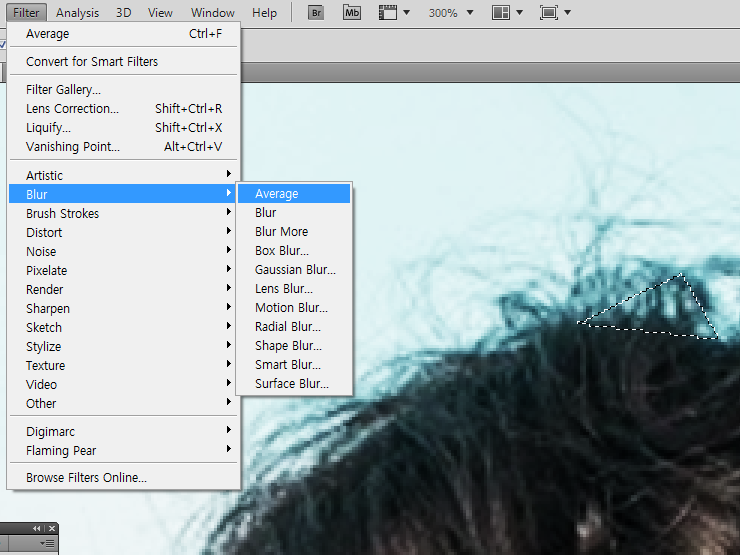Apply the plain Blur filter
Screen dimensions: 740x555
point(294,212)
